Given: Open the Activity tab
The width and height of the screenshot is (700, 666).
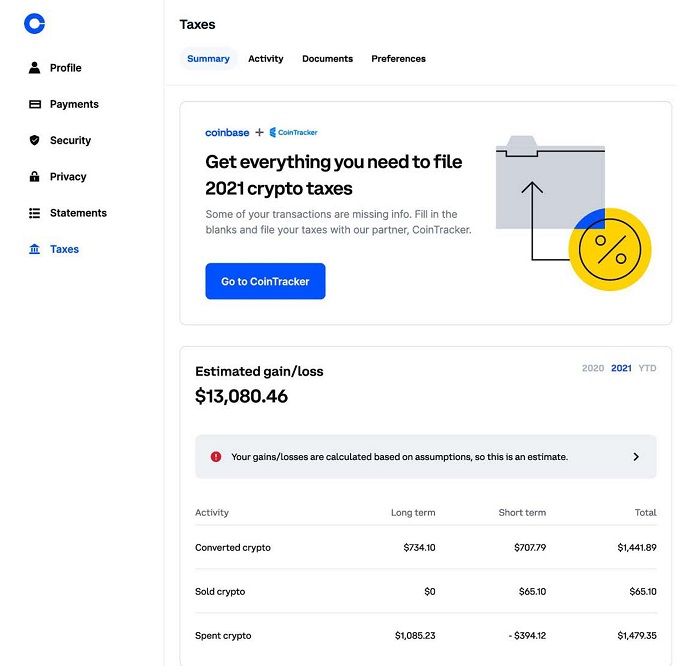Looking at the screenshot, I should pos(266,59).
